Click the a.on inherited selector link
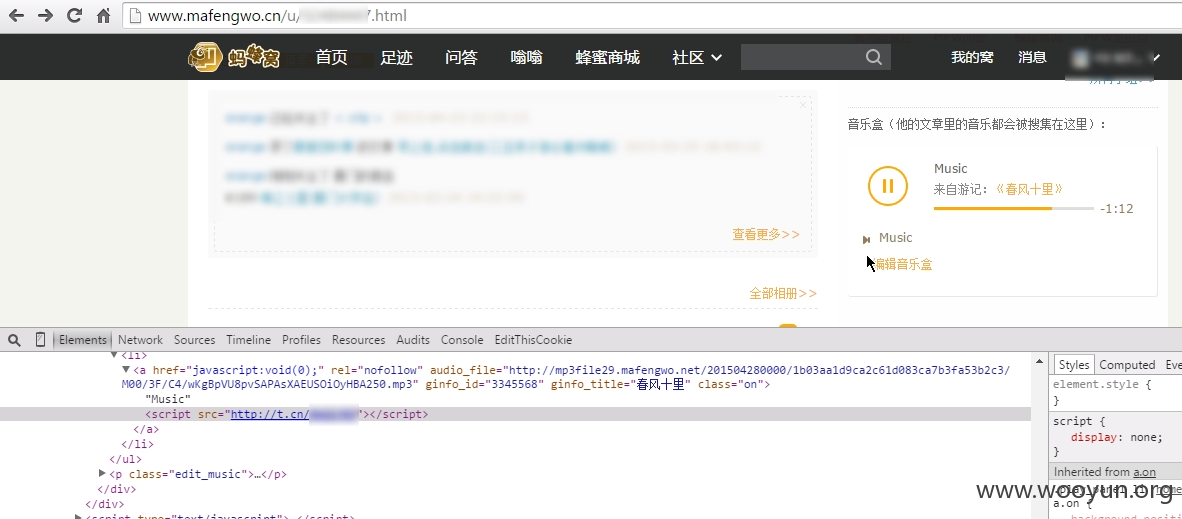 pos(1144,471)
